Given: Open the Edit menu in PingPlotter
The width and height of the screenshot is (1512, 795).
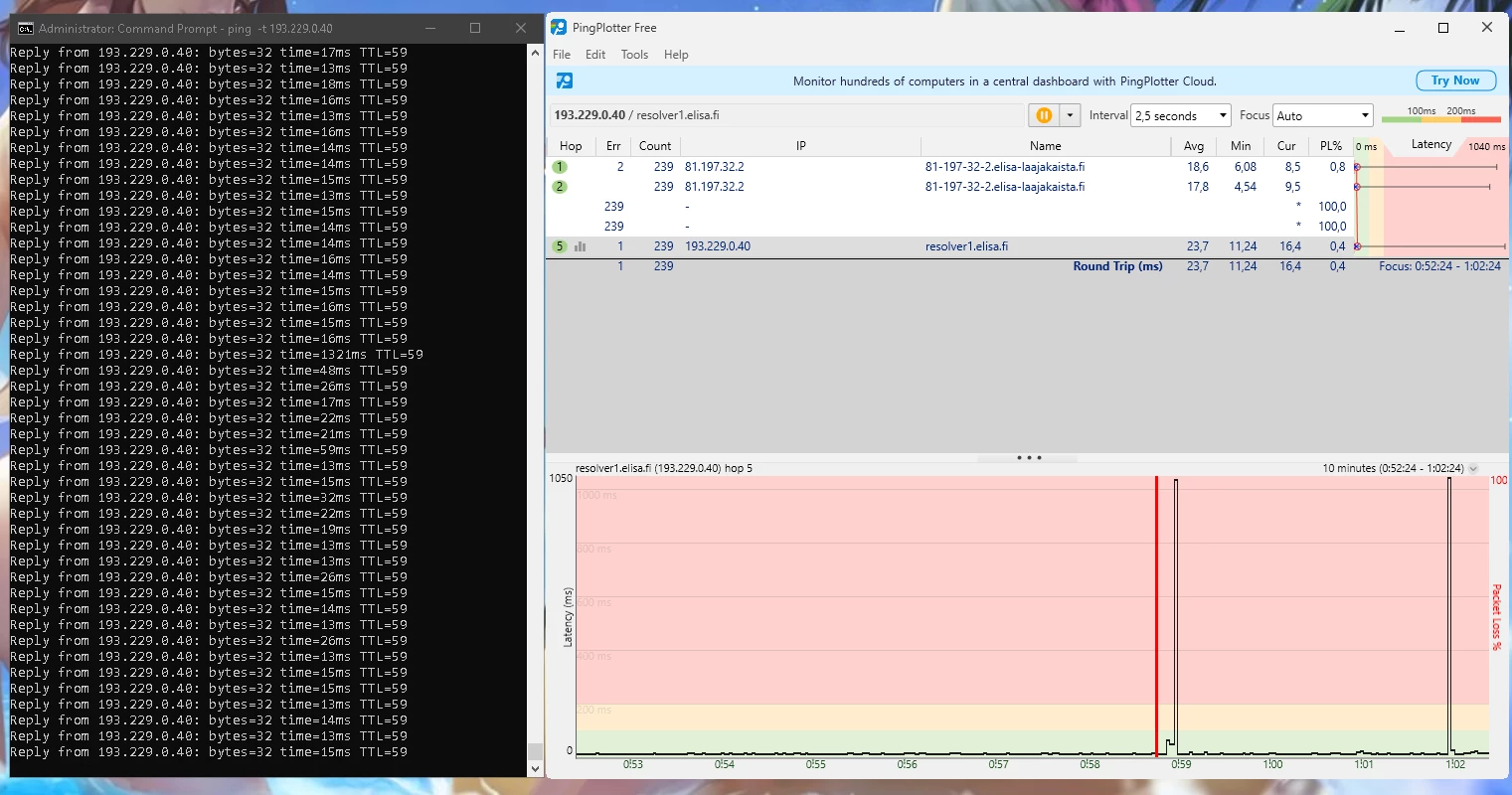Looking at the screenshot, I should [x=595, y=55].
